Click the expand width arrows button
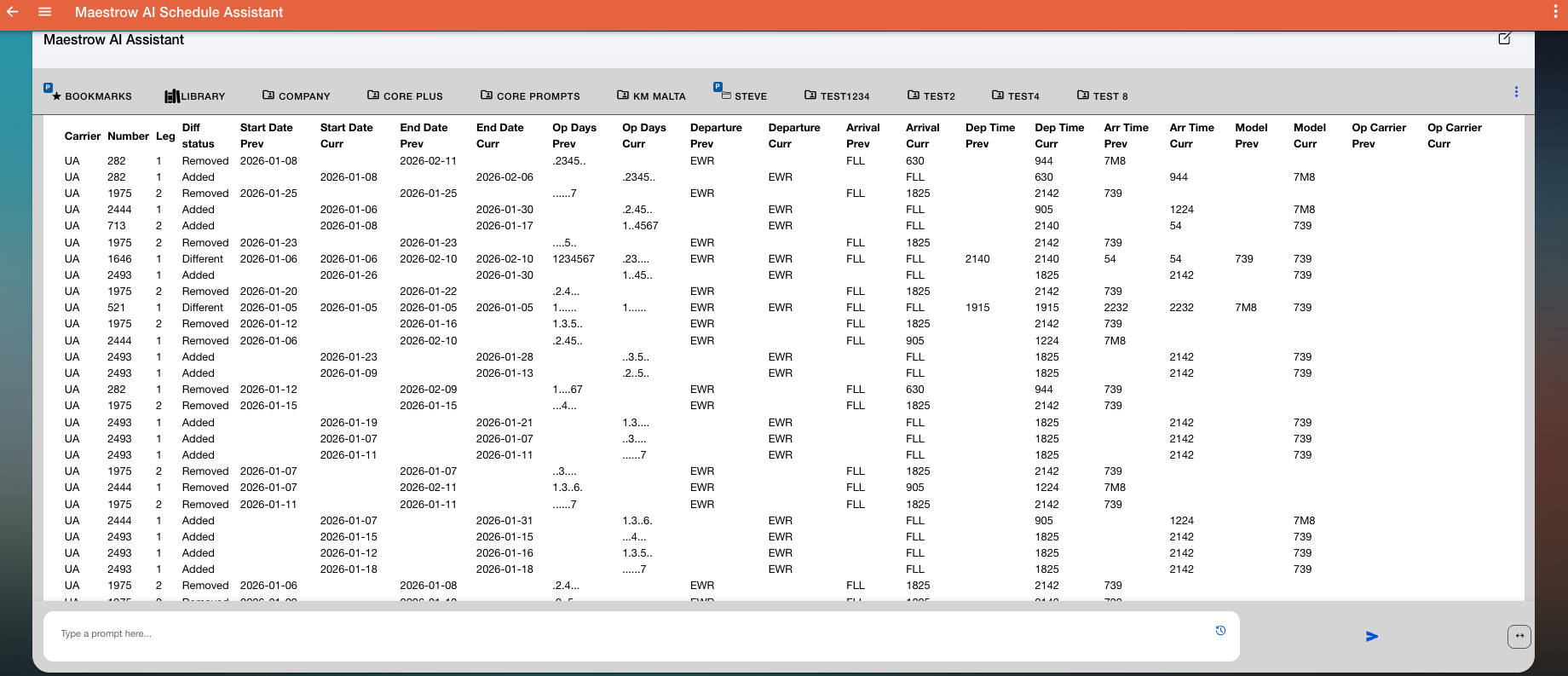The height and width of the screenshot is (676, 1568). [1519, 636]
